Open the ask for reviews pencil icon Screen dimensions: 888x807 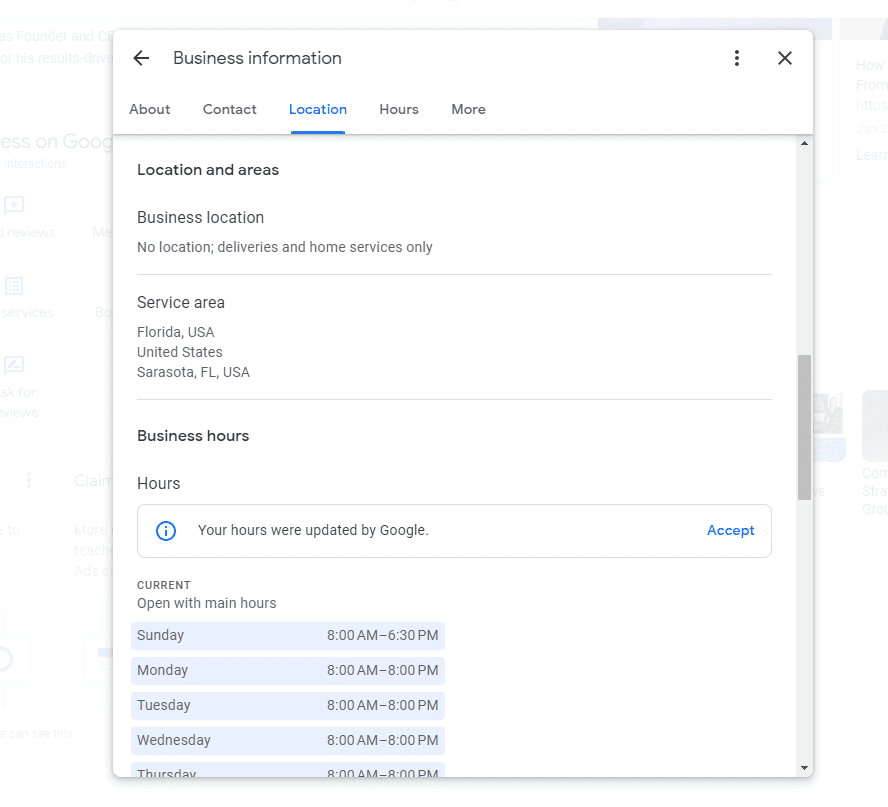[x=13, y=364]
